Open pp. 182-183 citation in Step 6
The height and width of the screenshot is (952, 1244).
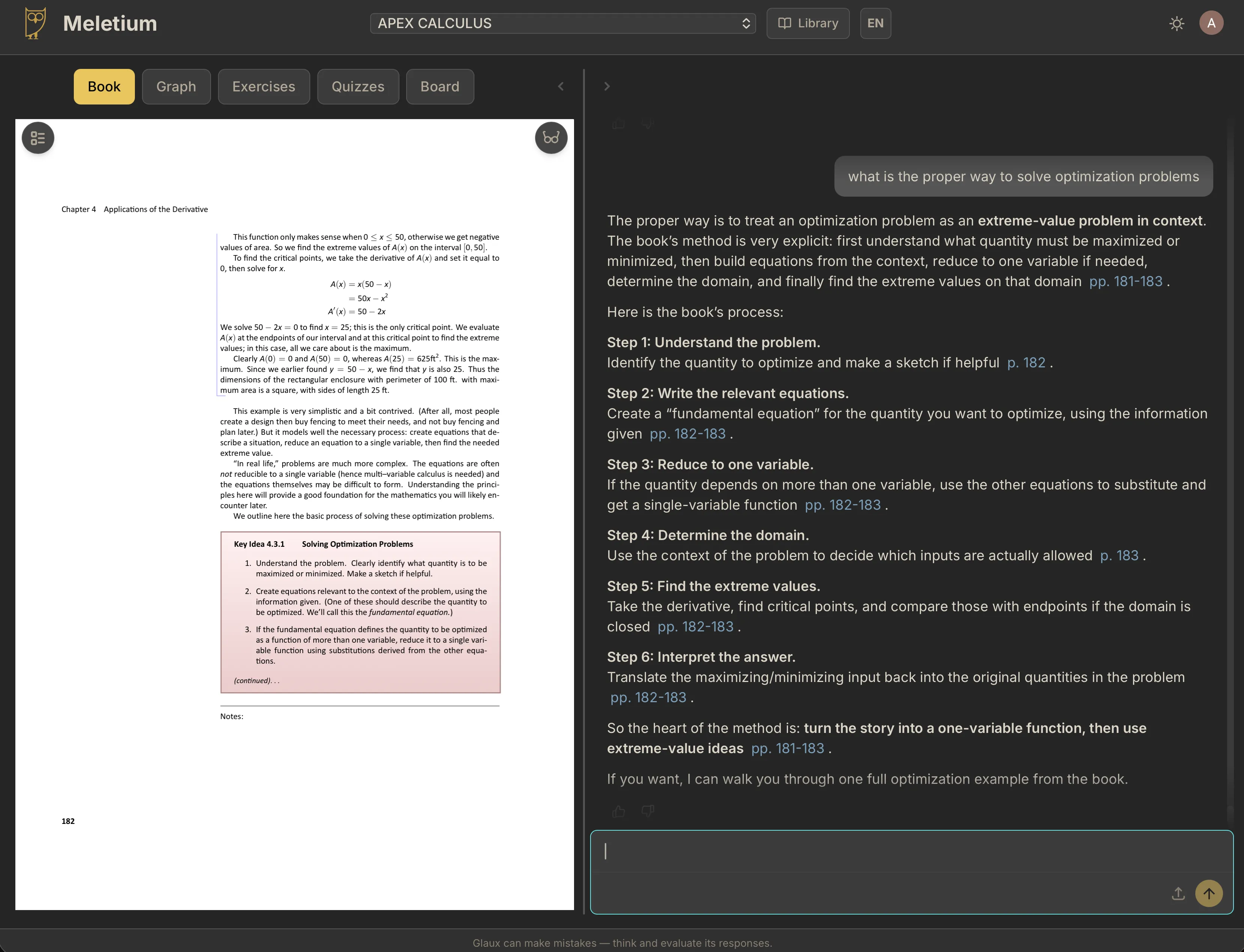click(649, 698)
